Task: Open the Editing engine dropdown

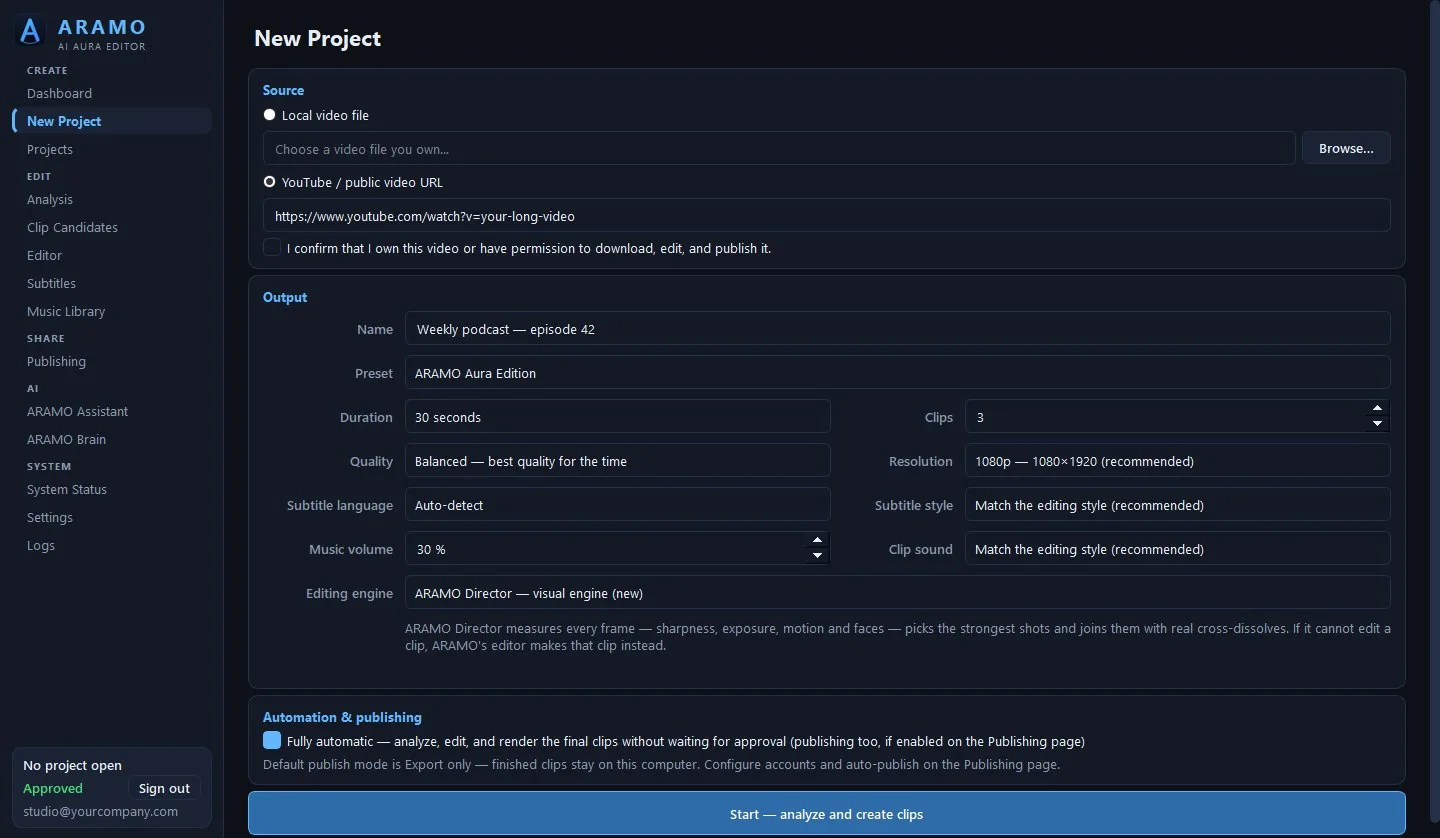Action: click(897, 592)
